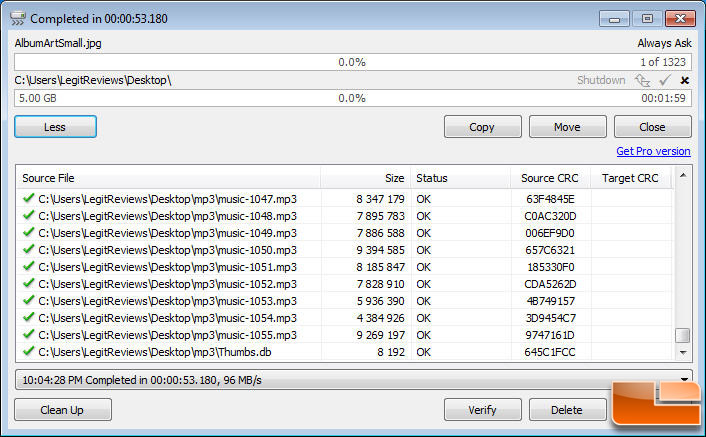Click size value 8 185 847

pyautogui.click(x=381, y=267)
